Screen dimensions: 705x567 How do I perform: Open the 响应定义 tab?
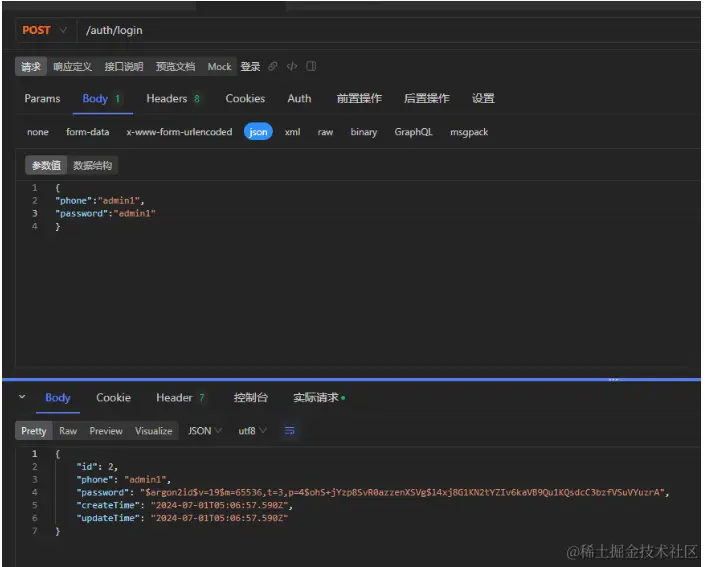point(72,67)
